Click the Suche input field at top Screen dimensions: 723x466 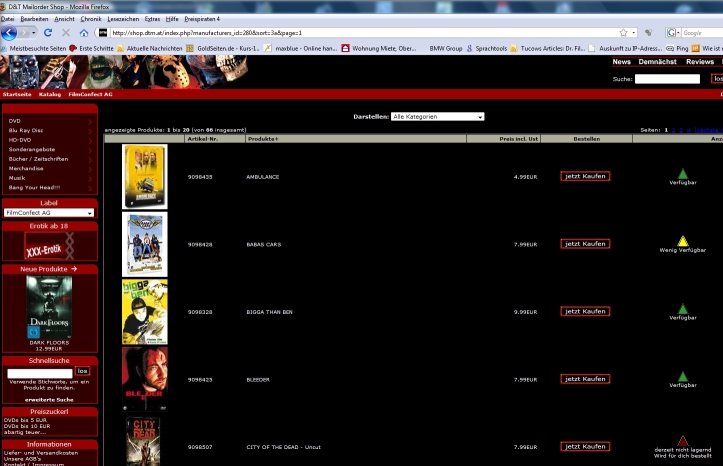[x=667, y=79]
